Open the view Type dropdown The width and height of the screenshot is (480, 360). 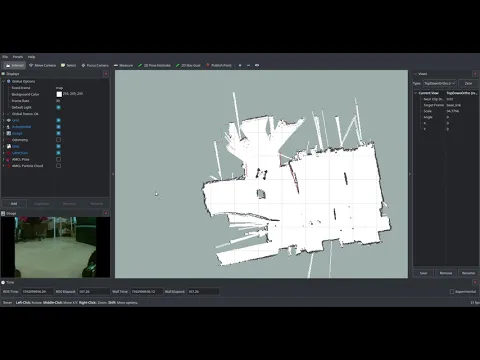point(440,83)
